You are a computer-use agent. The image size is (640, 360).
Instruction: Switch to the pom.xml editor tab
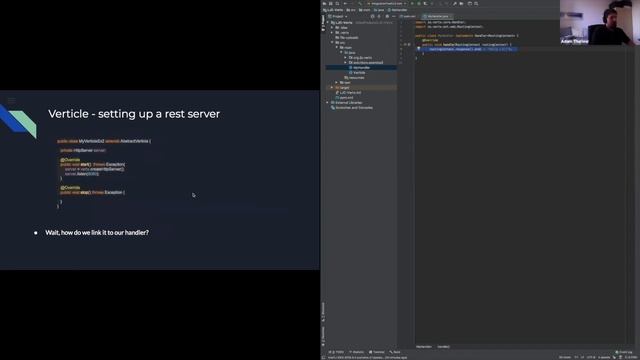408,16
